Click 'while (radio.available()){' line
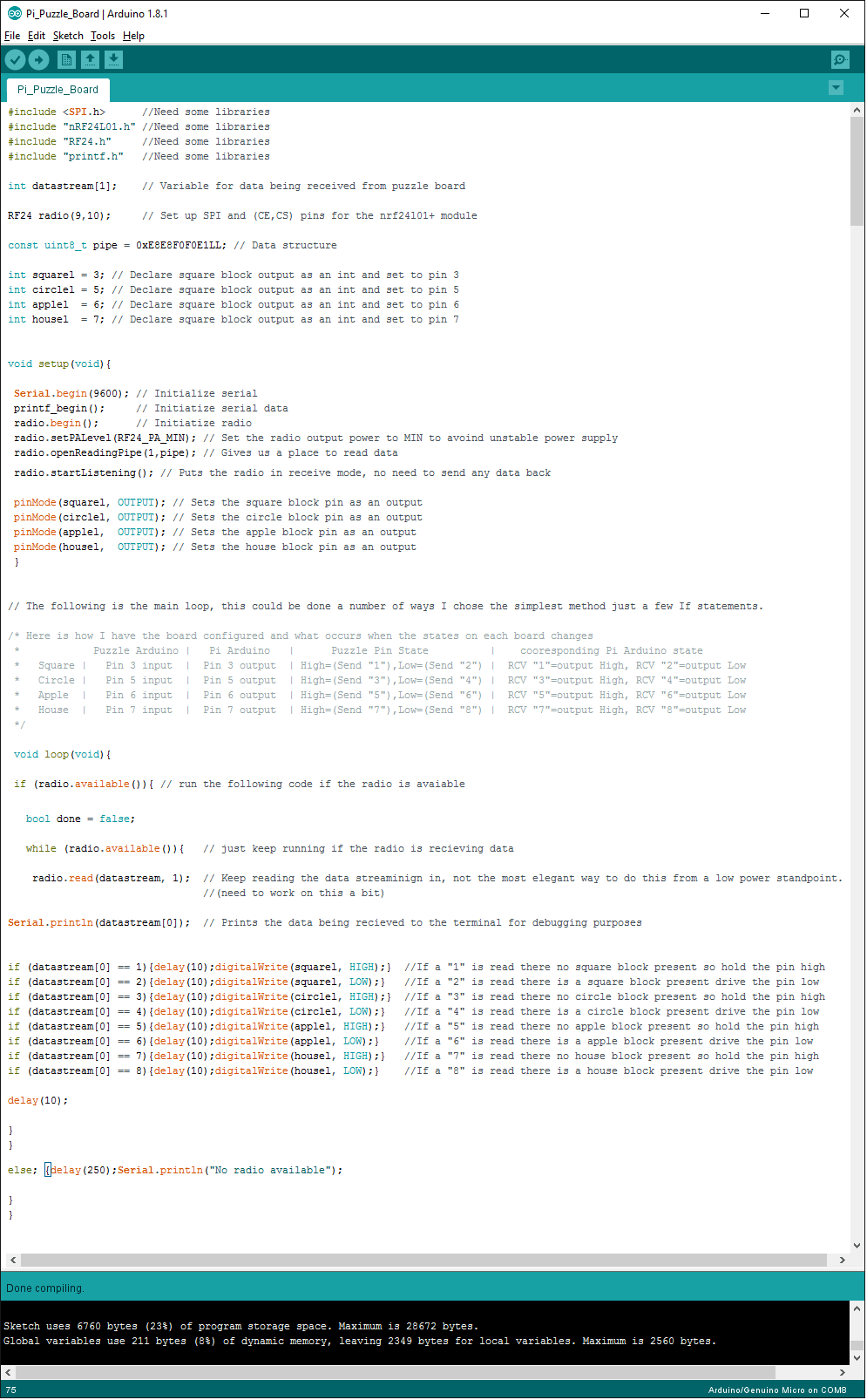Image resolution: width=867 pixels, height=1400 pixels. (x=105, y=848)
